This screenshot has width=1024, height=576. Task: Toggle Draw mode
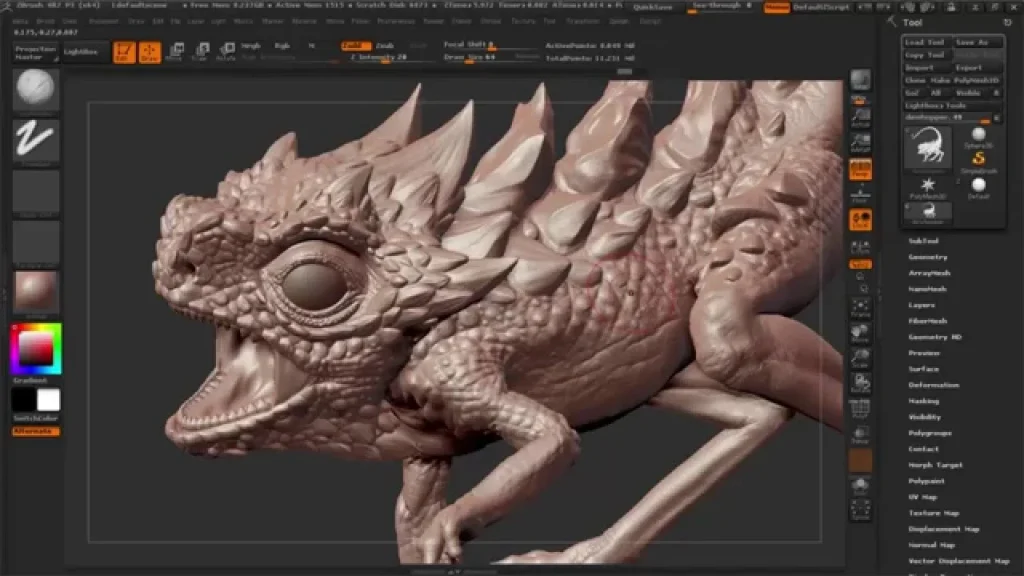(x=150, y=52)
